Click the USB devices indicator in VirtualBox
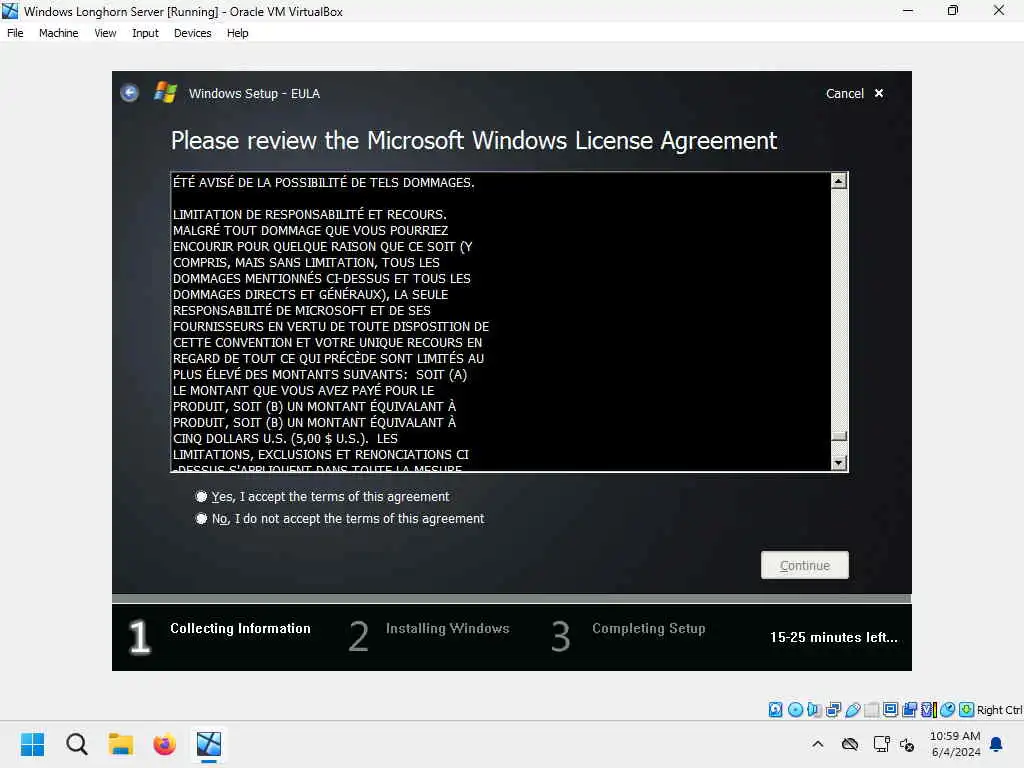The width and height of the screenshot is (1024, 768). point(852,709)
